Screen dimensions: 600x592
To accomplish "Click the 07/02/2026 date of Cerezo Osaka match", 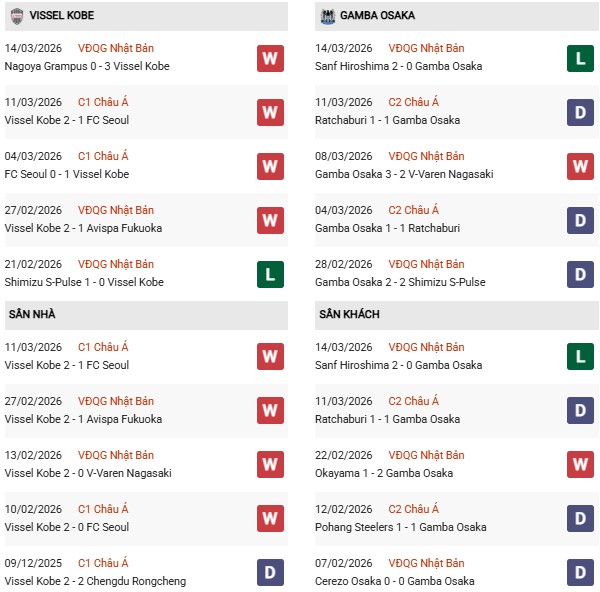I will click(x=343, y=563).
